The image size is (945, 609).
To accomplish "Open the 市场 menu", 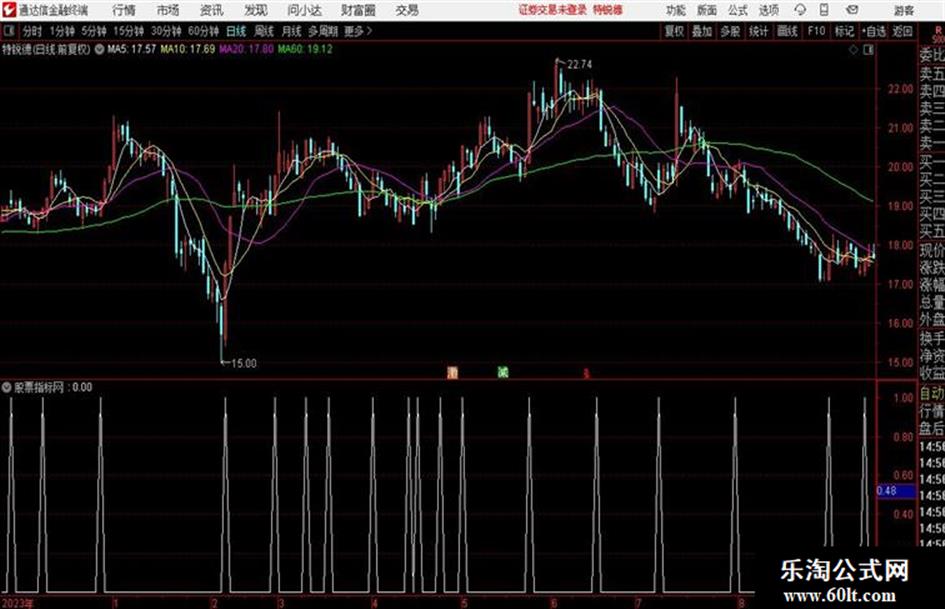I will tap(168, 10).
